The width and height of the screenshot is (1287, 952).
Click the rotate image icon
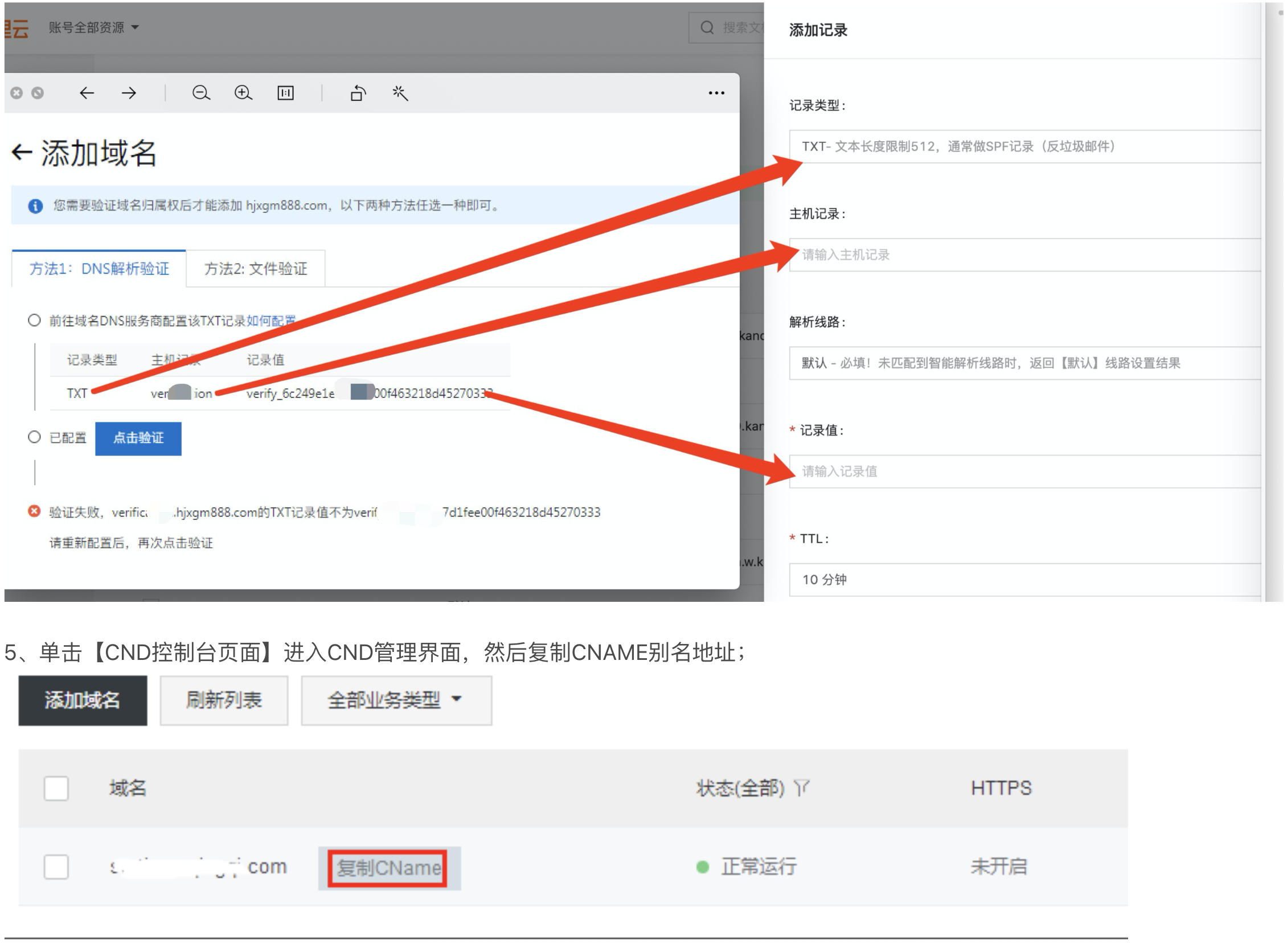358,93
